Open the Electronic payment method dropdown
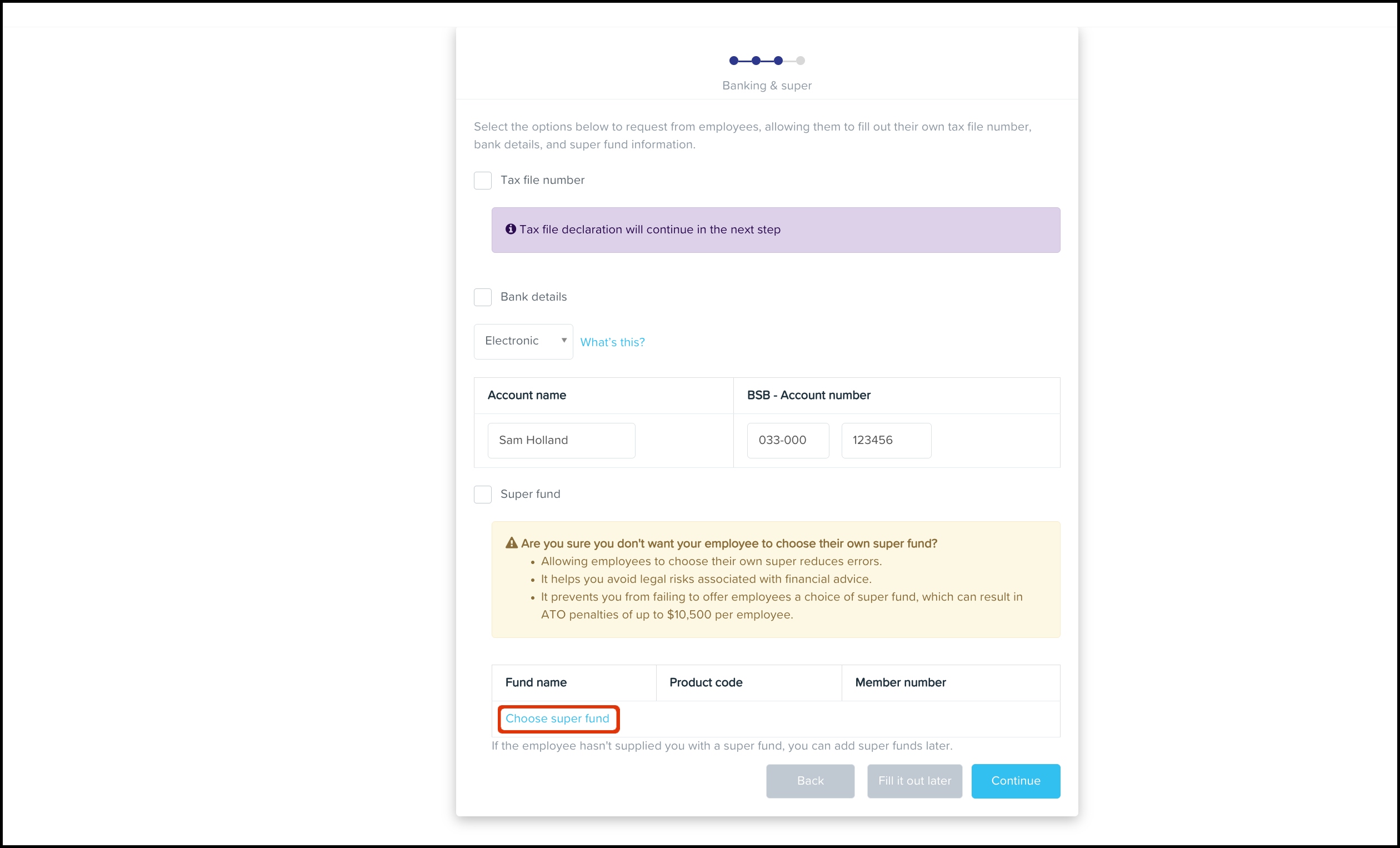The width and height of the screenshot is (1400, 848). point(523,341)
